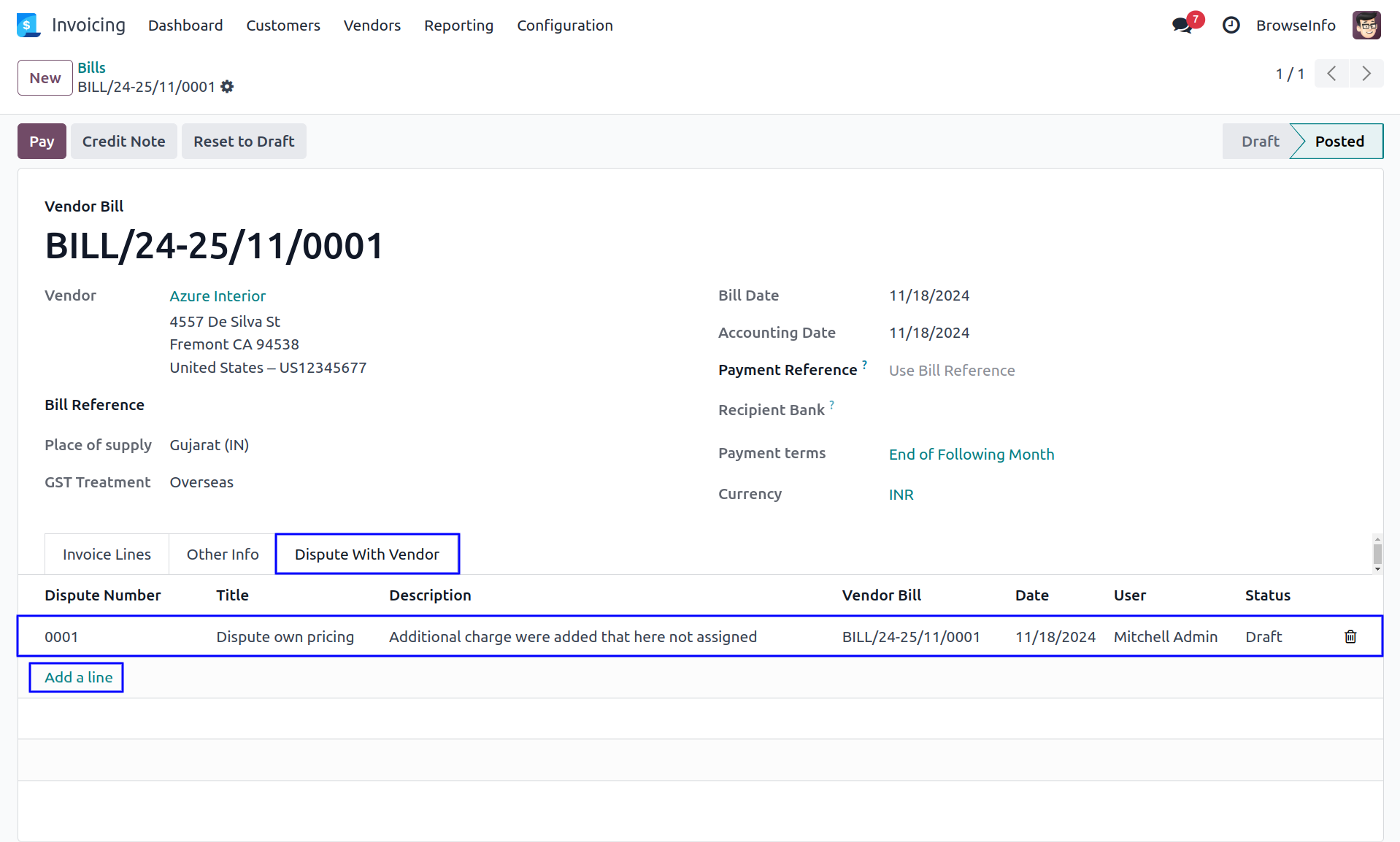Switch to the Other Info tab
1400x842 pixels.
223,555
